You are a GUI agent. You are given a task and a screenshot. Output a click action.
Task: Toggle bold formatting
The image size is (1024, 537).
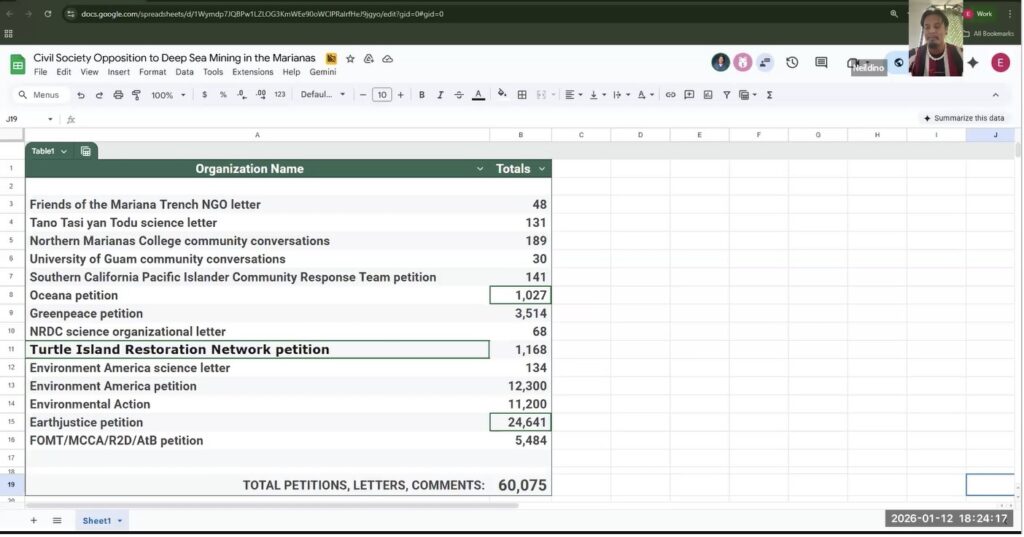point(421,95)
